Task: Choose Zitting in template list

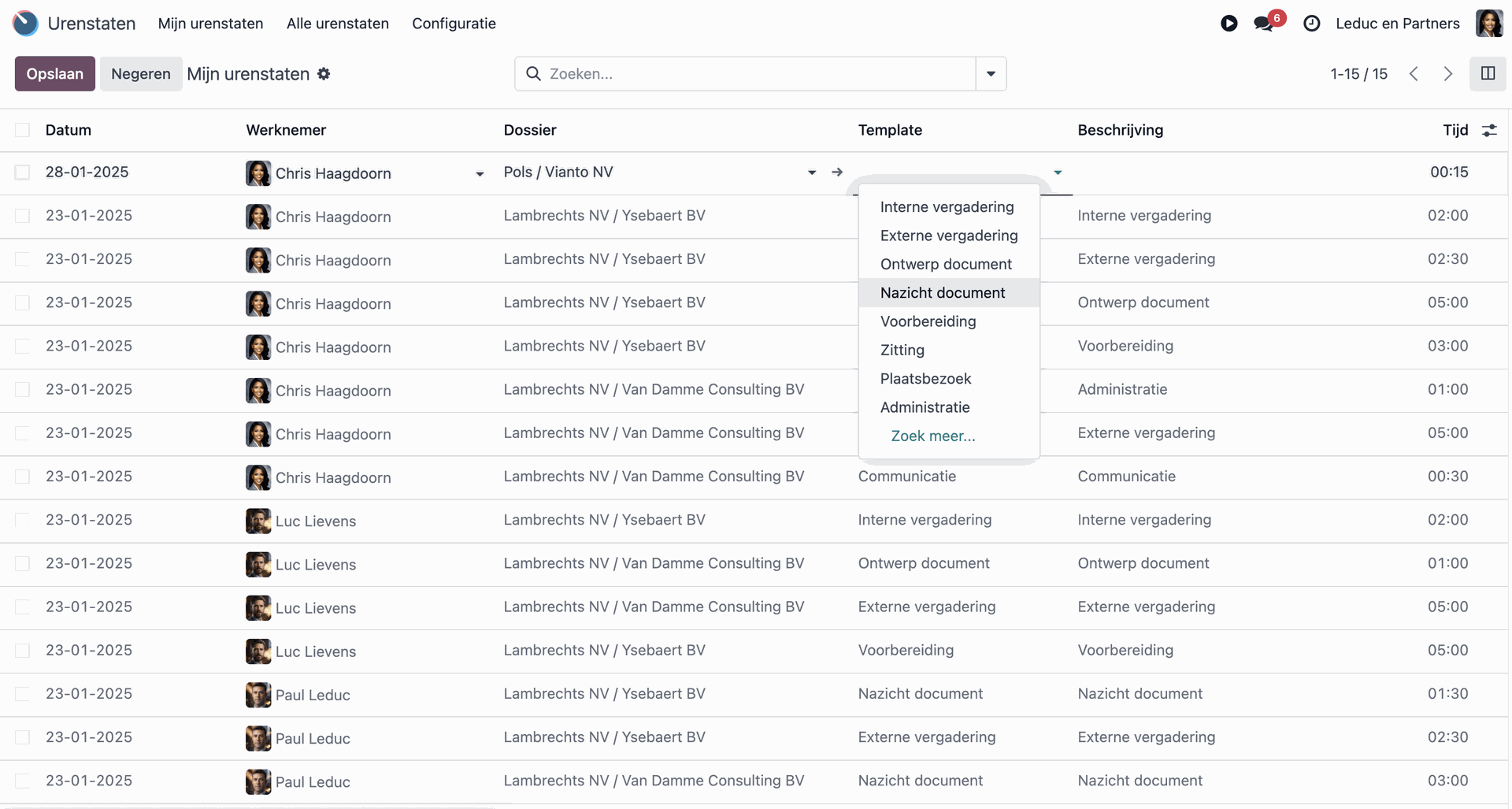Action: point(949,351)
